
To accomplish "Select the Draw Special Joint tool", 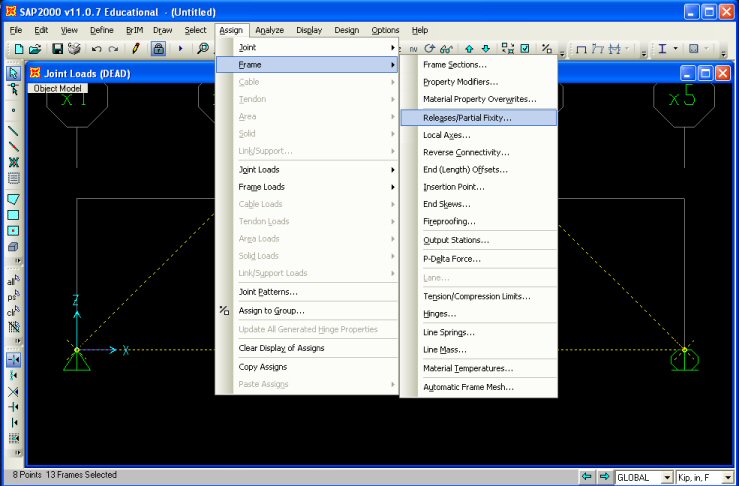I will [13, 110].
